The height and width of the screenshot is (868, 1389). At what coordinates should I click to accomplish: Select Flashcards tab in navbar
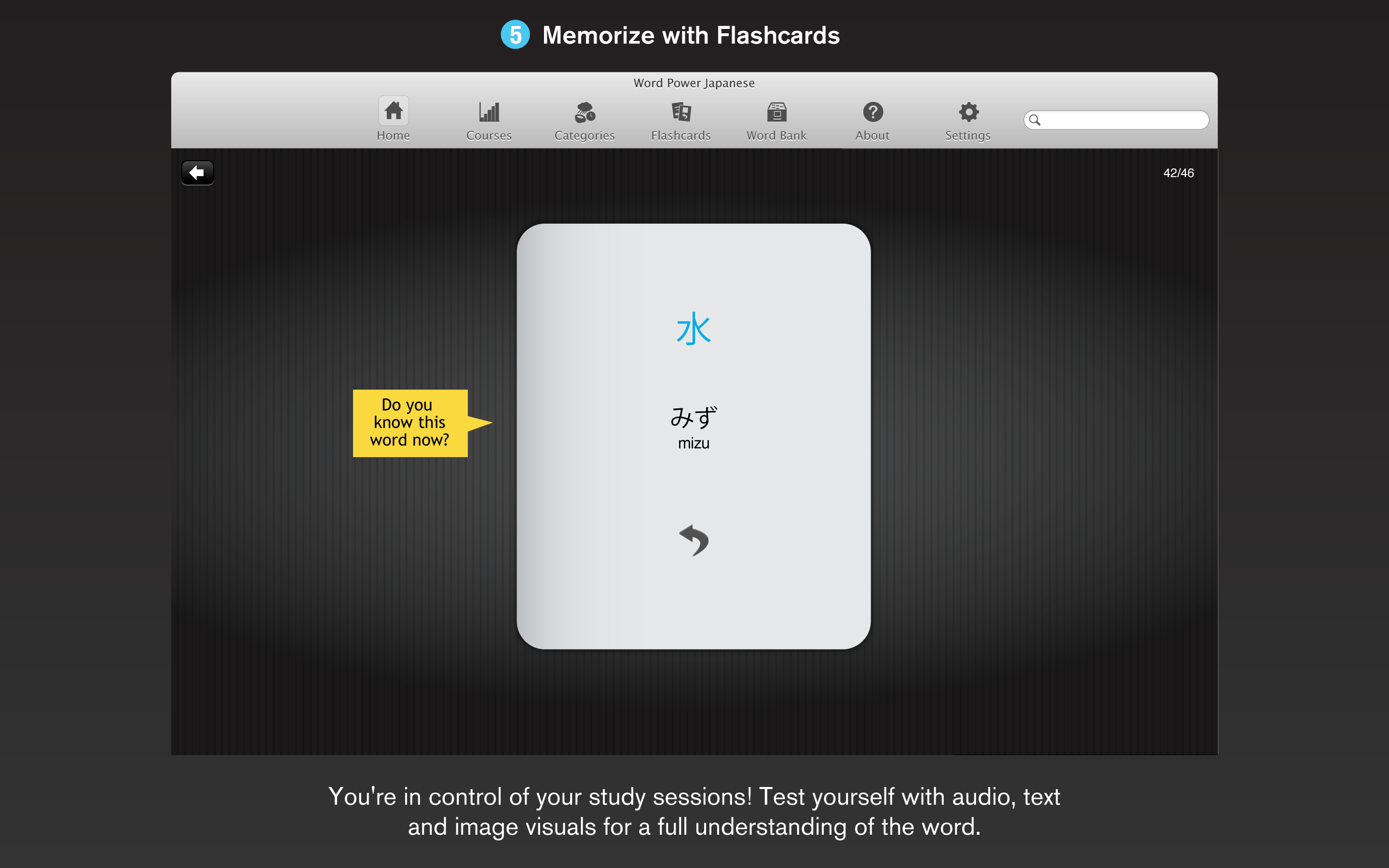point(680,118)
